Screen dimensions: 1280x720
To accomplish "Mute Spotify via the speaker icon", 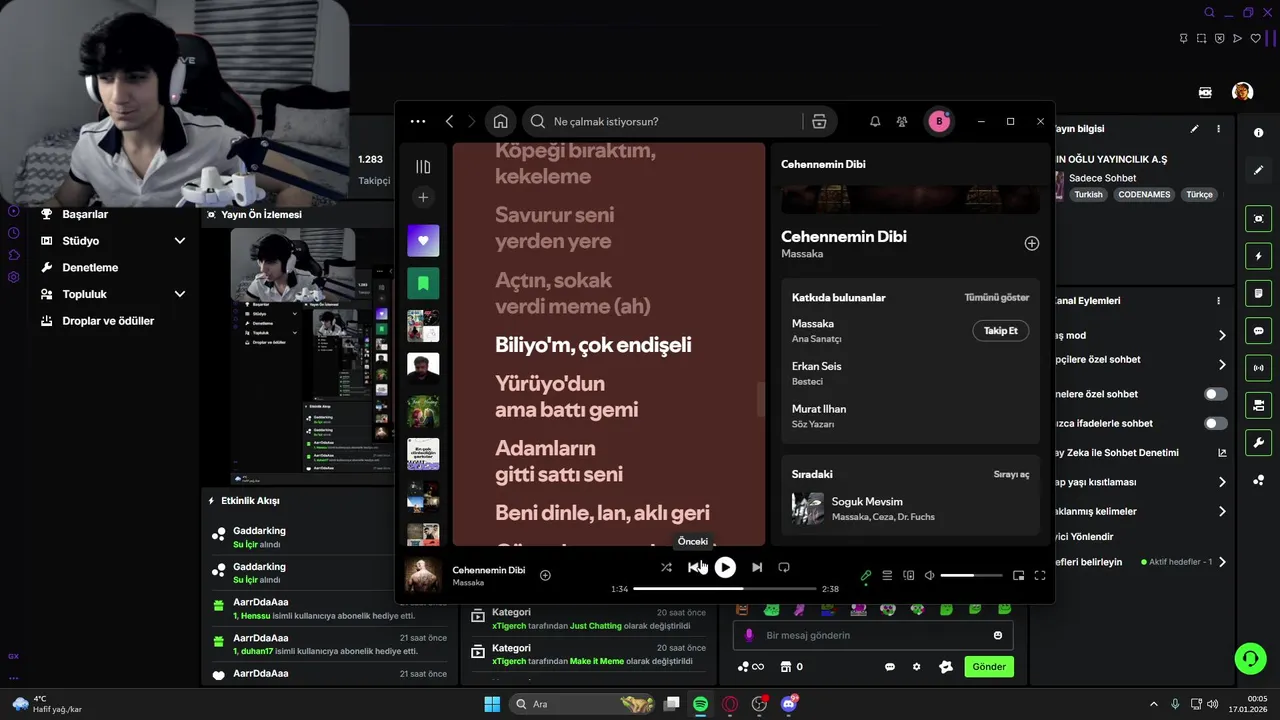I will point(929,575).
